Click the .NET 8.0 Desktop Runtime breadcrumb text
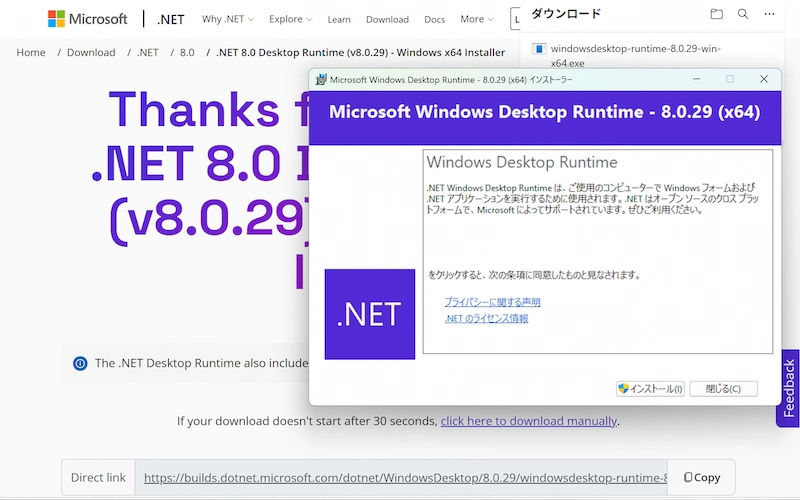800x500 pixels. click(x=360, y=53)
